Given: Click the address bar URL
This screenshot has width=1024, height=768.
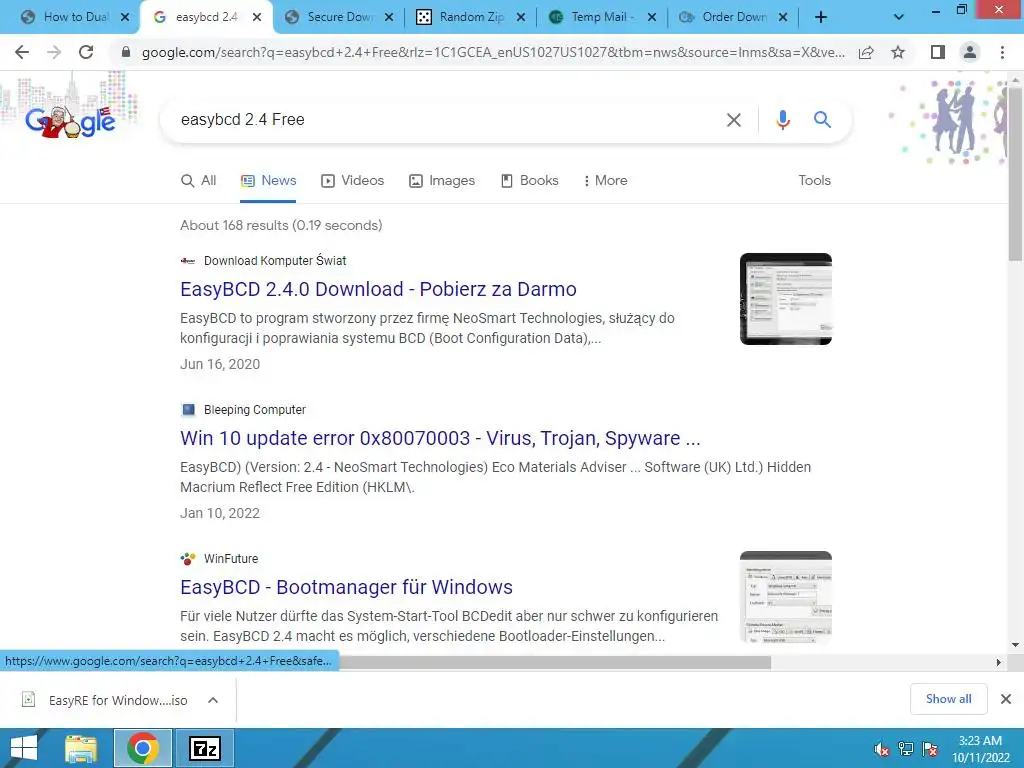Looking at the screenshot, I should point(493,52).
